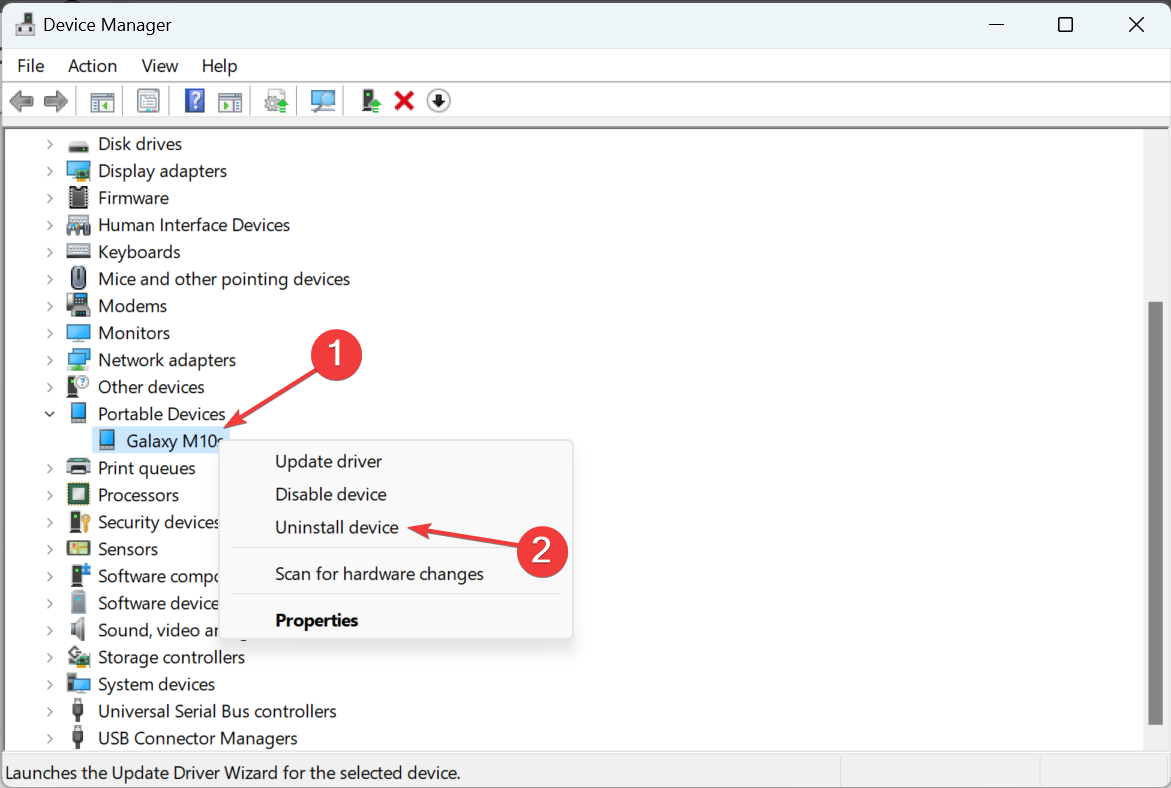Click the red X Uninstall device icon
This screenshot has height=788, width=1171.
click(404, 100)
